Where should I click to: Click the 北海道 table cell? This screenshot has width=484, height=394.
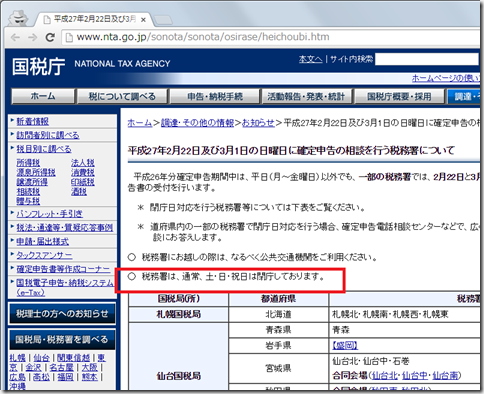pos(279,314)
